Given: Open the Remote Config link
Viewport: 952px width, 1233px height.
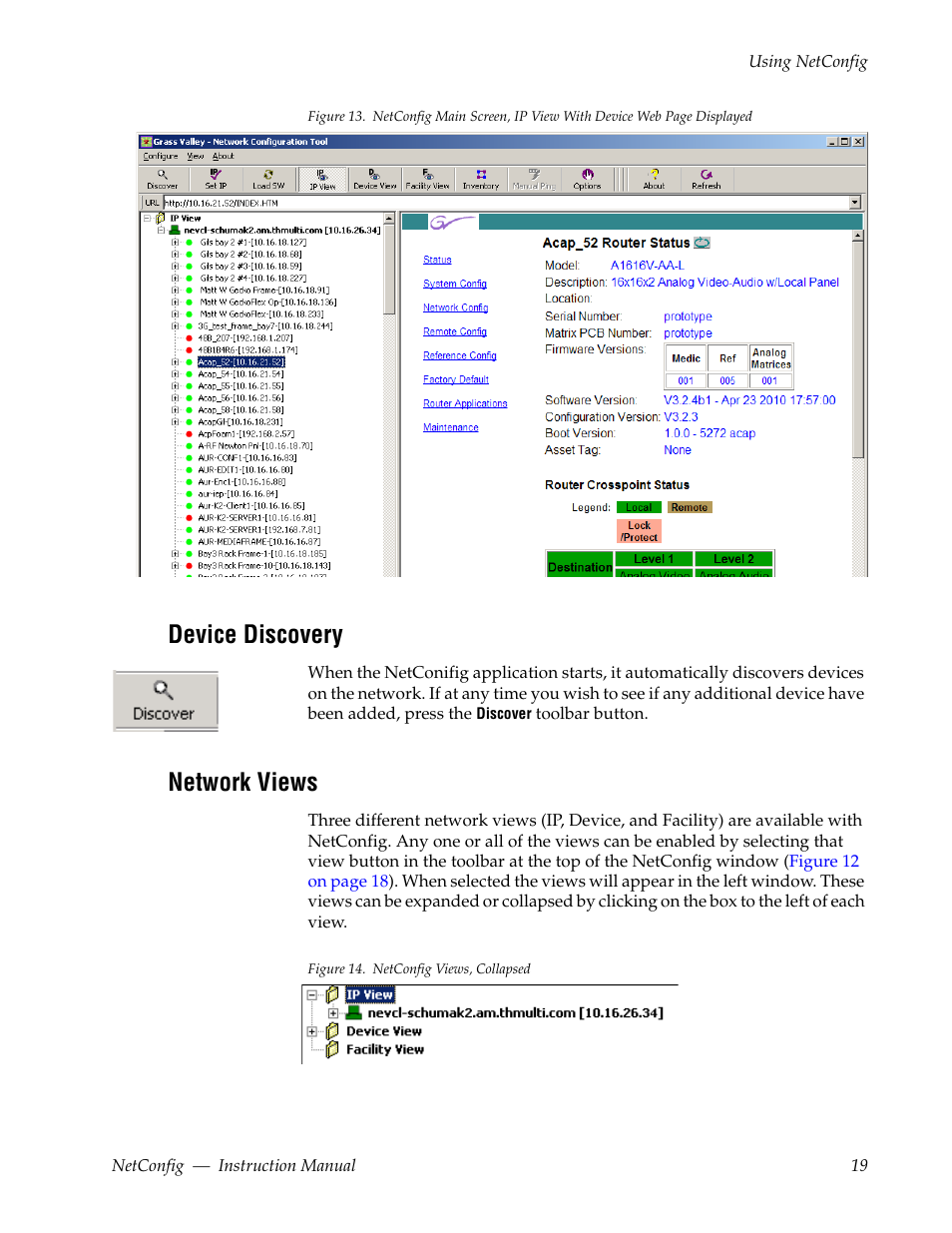Looking at the screenshot, I should pos(455,331).
